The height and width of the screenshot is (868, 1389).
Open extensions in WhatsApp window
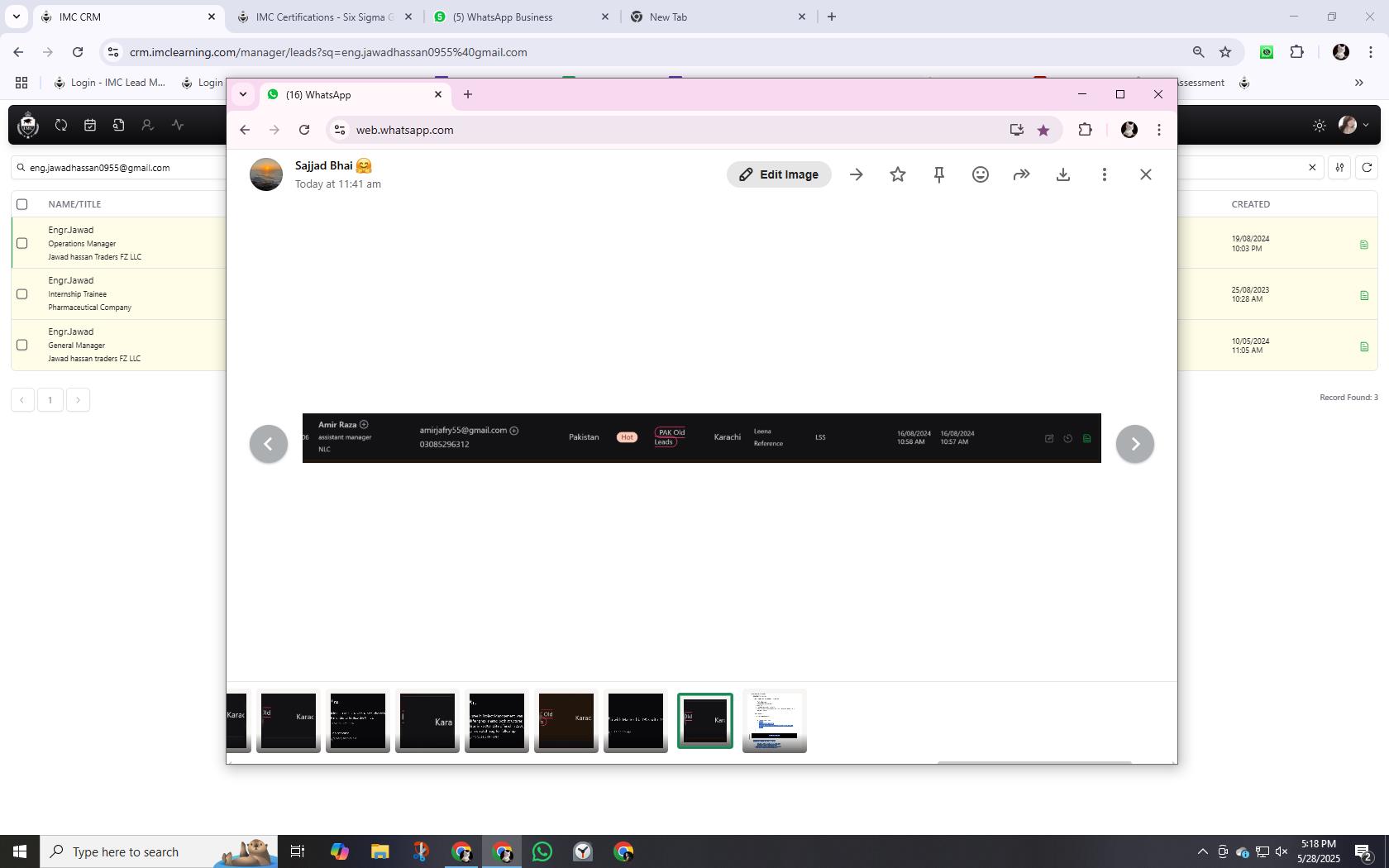point(1086,130)
